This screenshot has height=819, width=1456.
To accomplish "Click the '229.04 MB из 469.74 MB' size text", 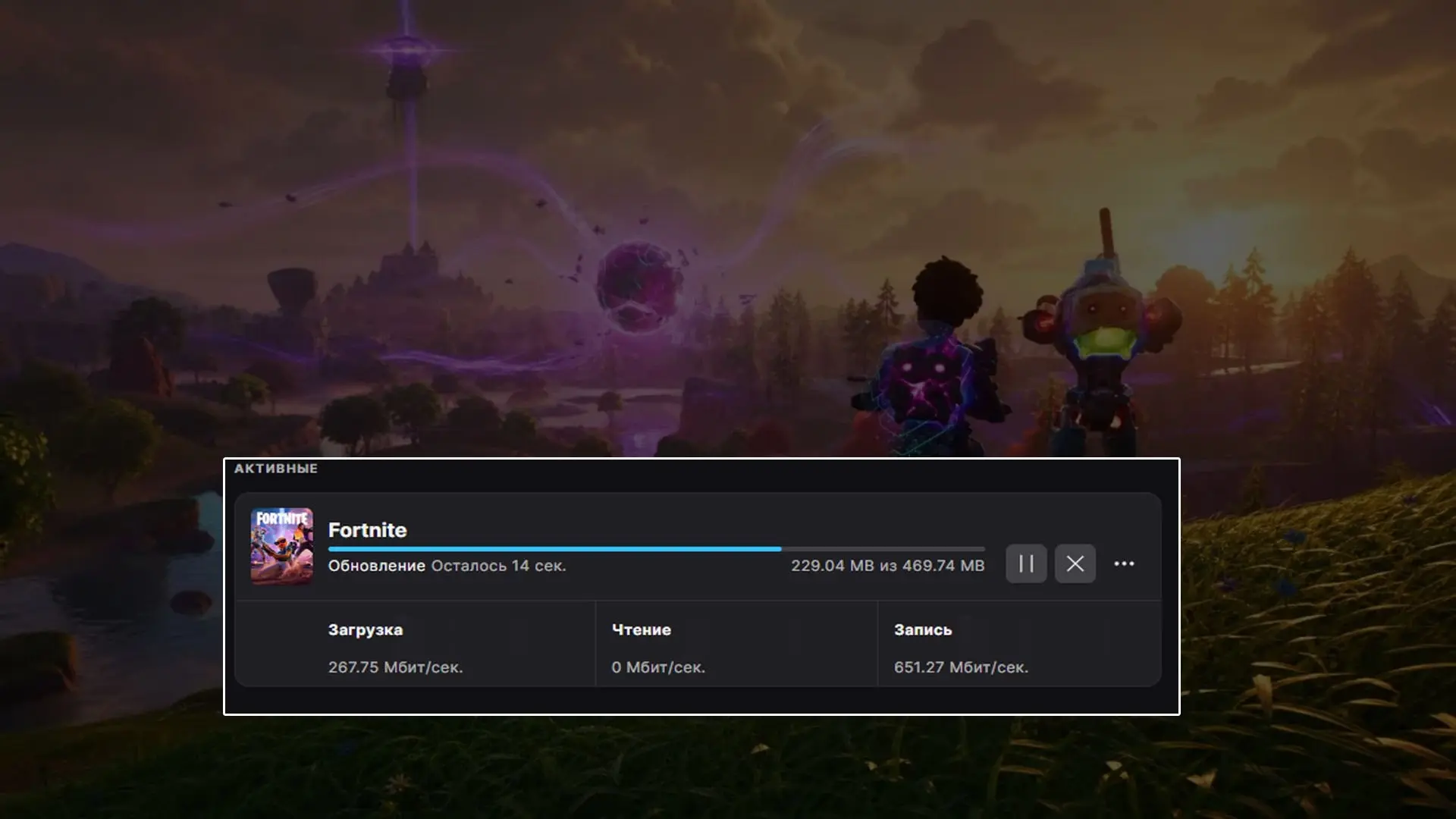I will (888, 566).
